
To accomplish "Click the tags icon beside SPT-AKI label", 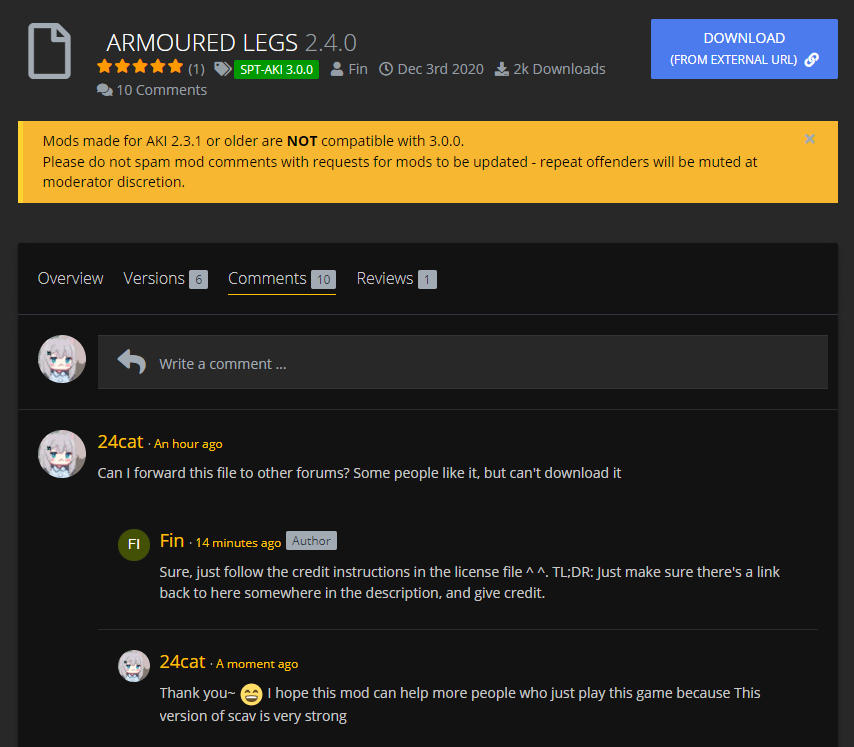I will click(x=222, y=69).
